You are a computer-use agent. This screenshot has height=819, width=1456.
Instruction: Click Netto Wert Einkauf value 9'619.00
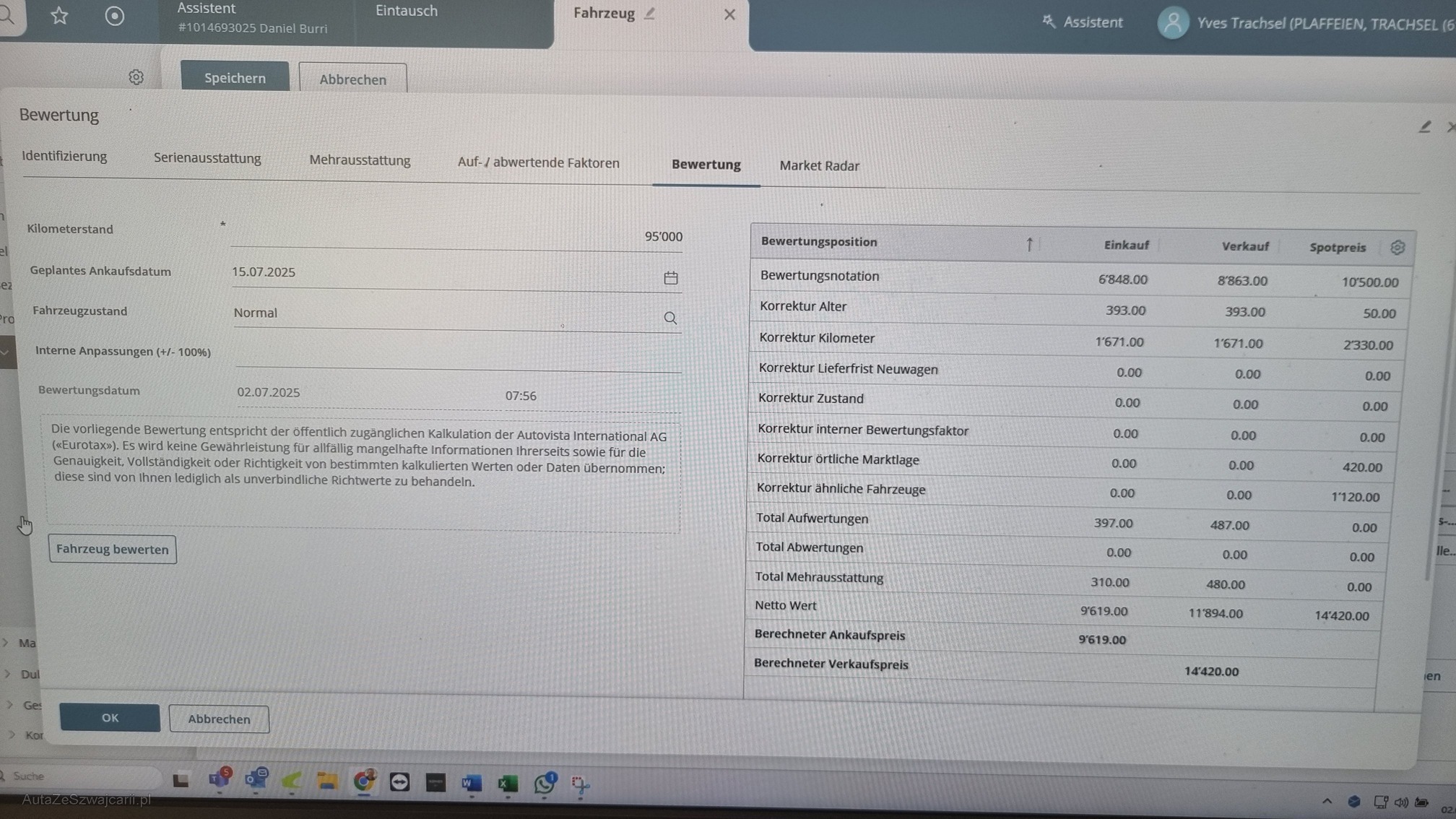pyautogui.click(x=1104, y=612)
